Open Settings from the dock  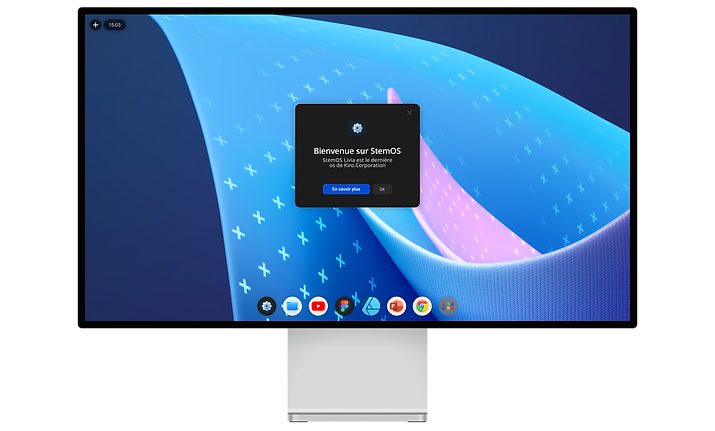[267, 306]
